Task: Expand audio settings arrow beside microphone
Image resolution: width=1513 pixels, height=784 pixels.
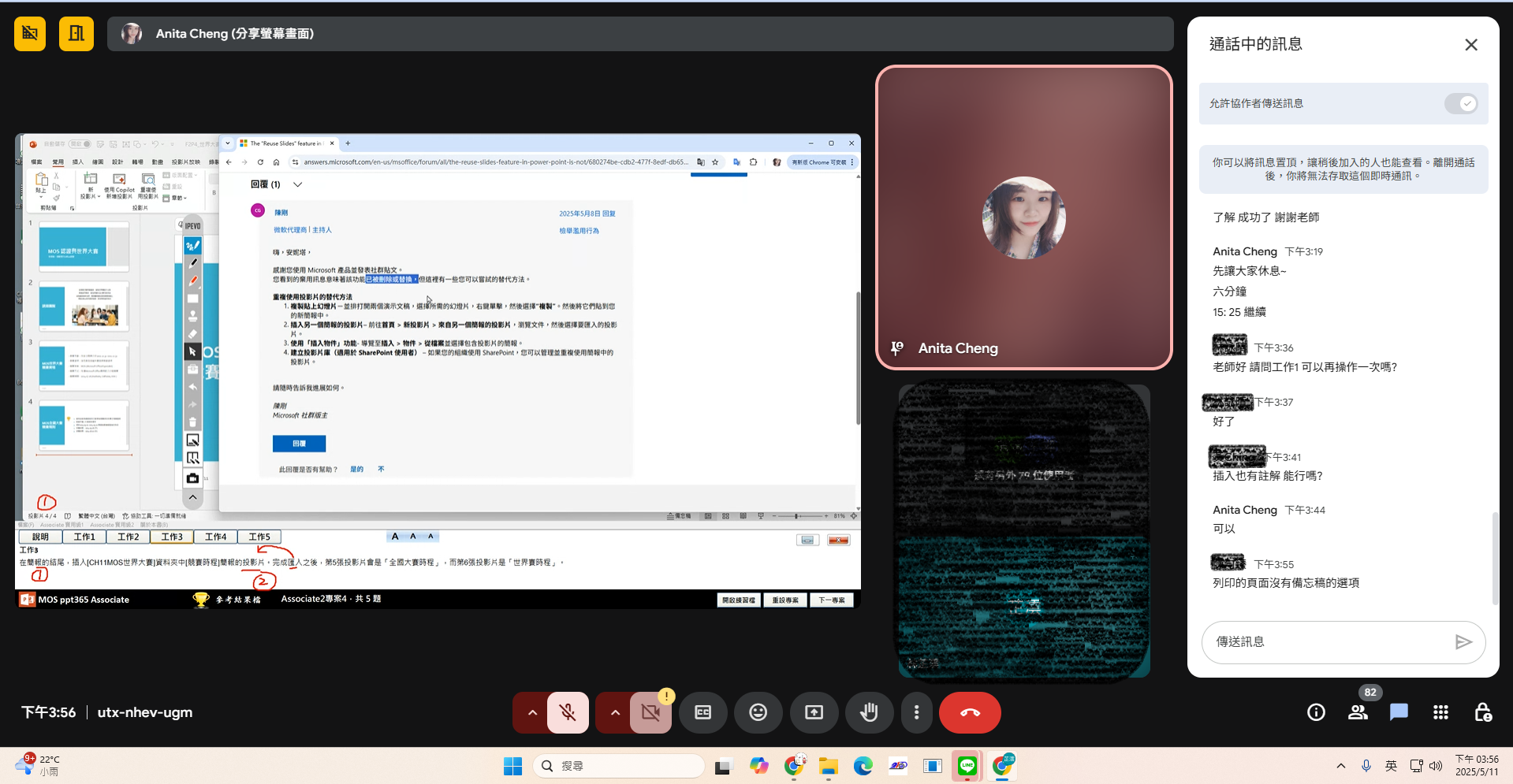Action: click(533, 712)
